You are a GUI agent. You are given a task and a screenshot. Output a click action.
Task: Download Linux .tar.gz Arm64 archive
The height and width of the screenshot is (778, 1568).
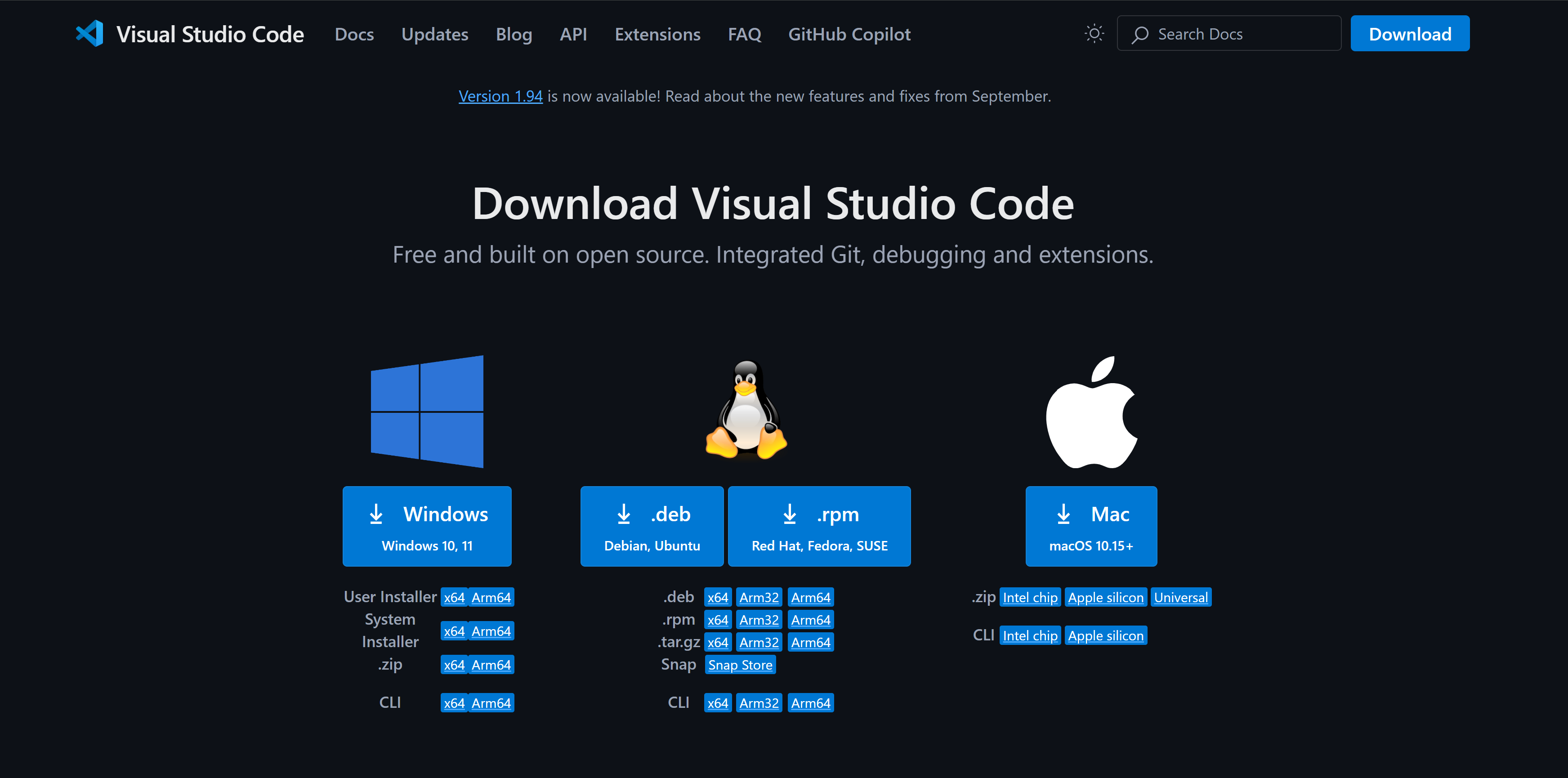click(x=811, y=642)
